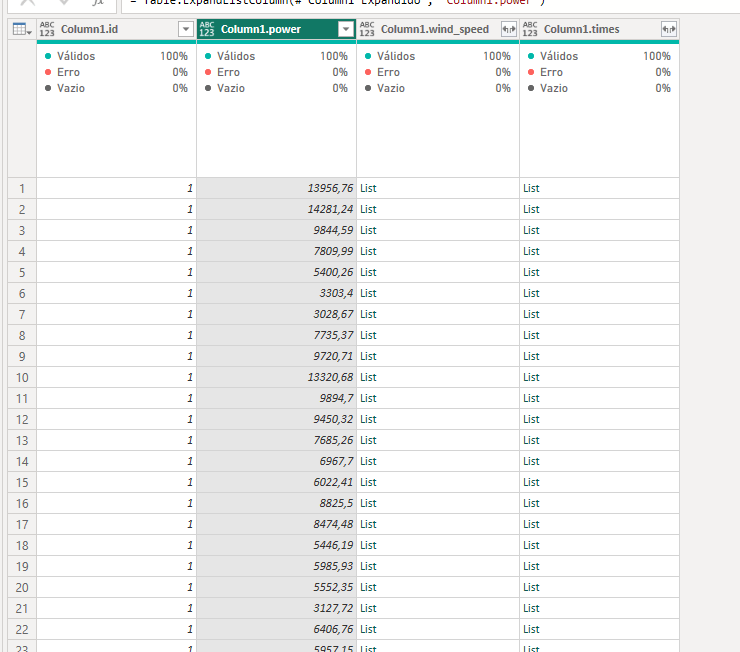
Task: Open times List in row 21
Action: [x=531, y=608]
